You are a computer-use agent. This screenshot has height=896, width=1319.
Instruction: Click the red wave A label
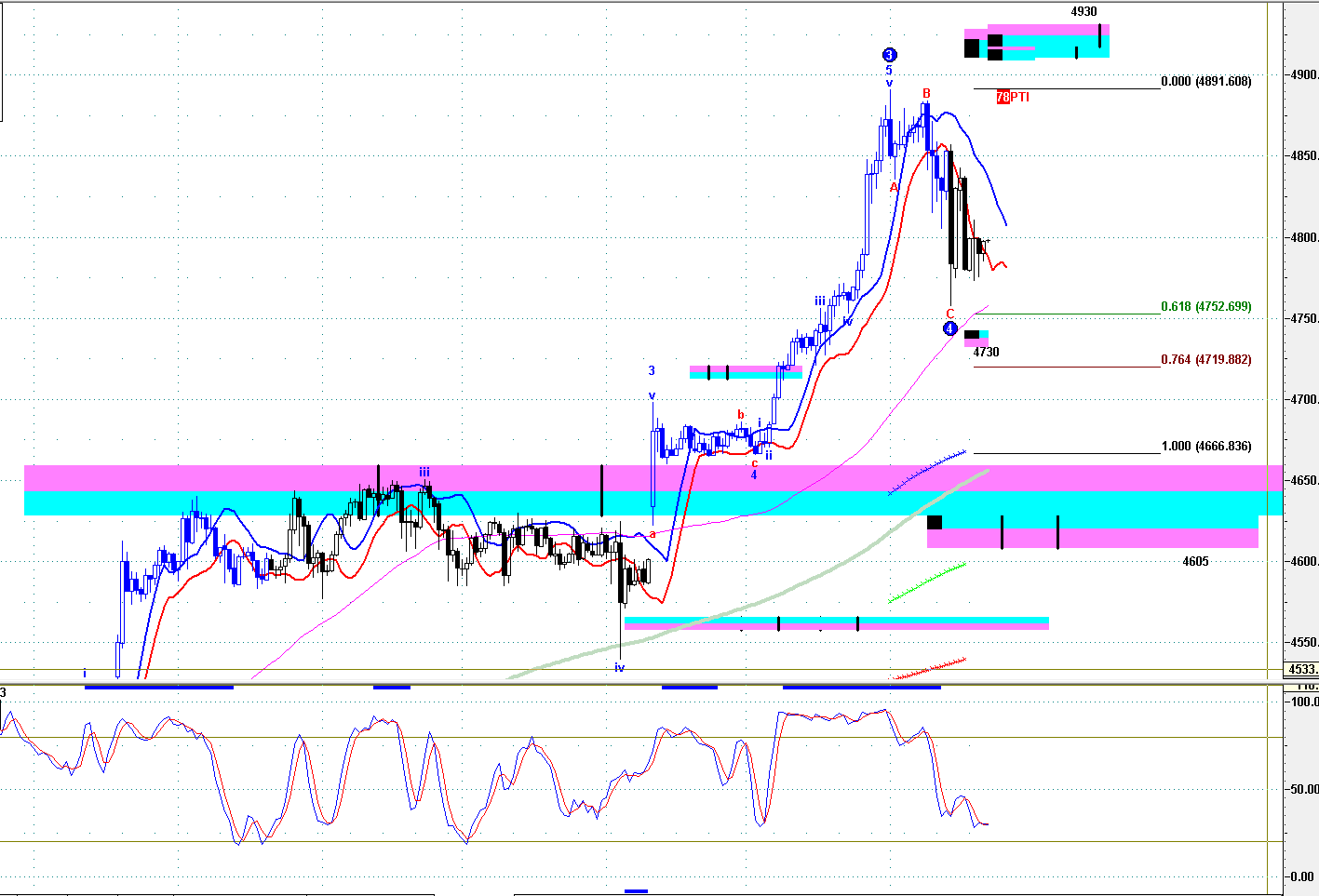point(894,187)
